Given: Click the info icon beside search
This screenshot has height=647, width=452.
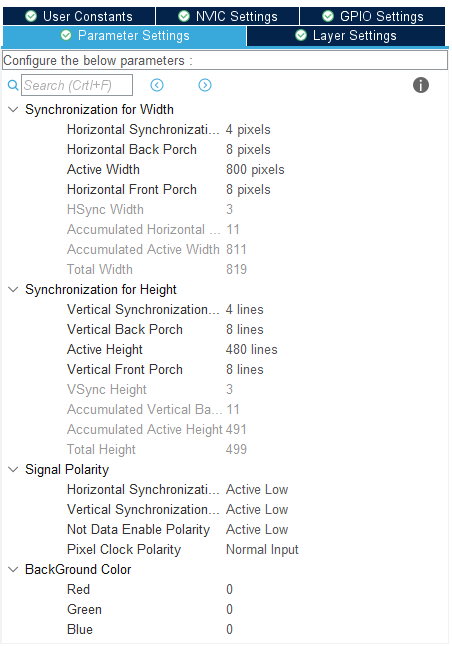Looking at the screenshot, I should click(x=421, y=85).
